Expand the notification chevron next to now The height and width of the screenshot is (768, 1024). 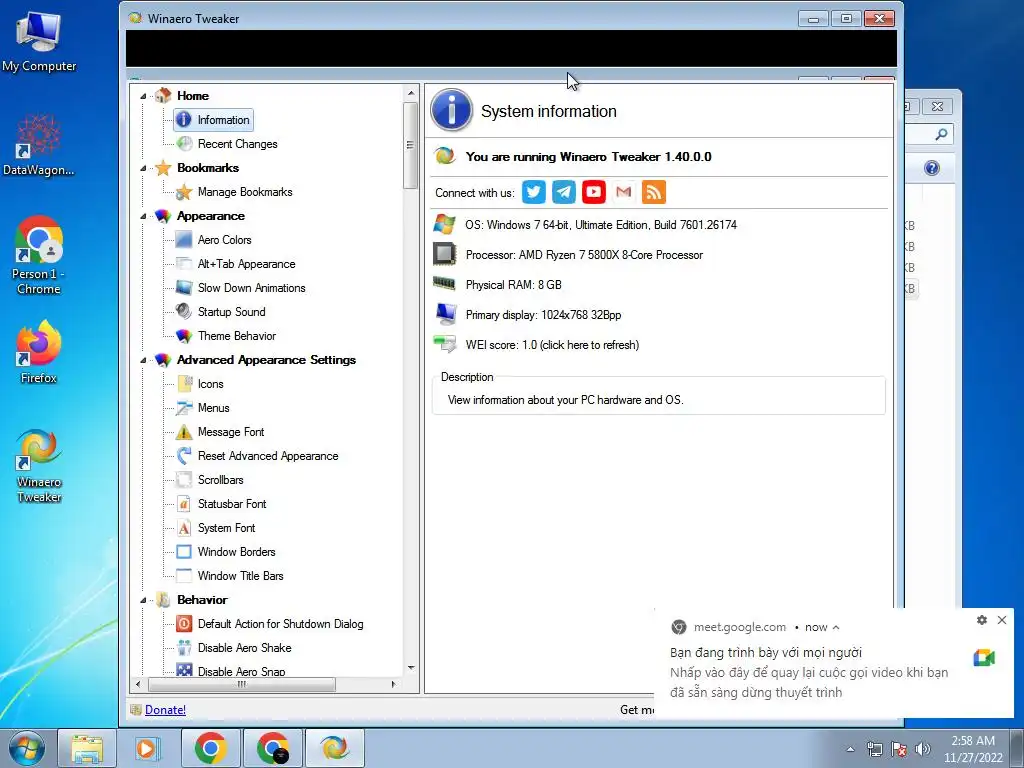click(836, 627)
